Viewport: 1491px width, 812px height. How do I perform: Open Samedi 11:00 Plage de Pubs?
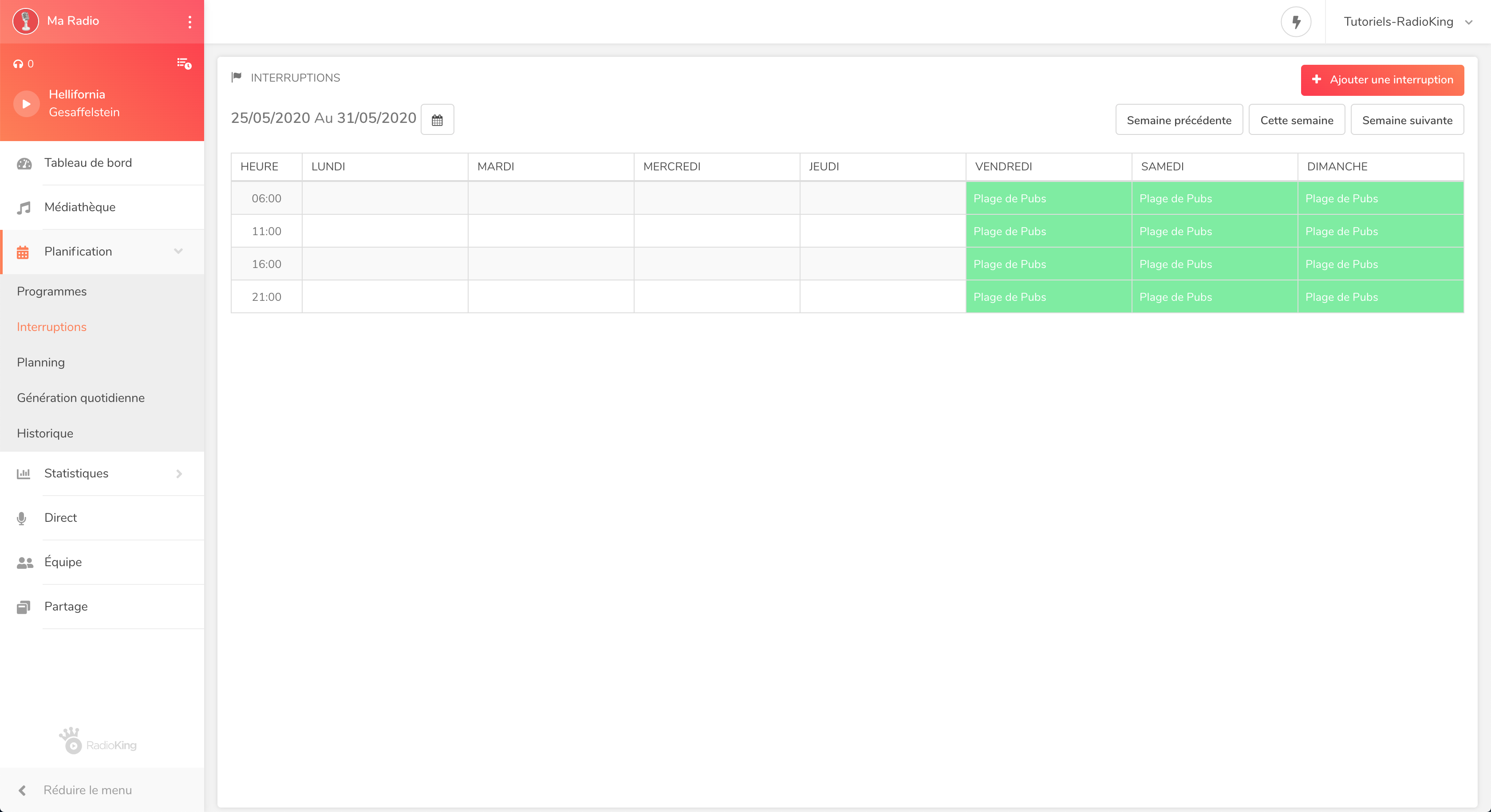click(x=1215, y=232)
